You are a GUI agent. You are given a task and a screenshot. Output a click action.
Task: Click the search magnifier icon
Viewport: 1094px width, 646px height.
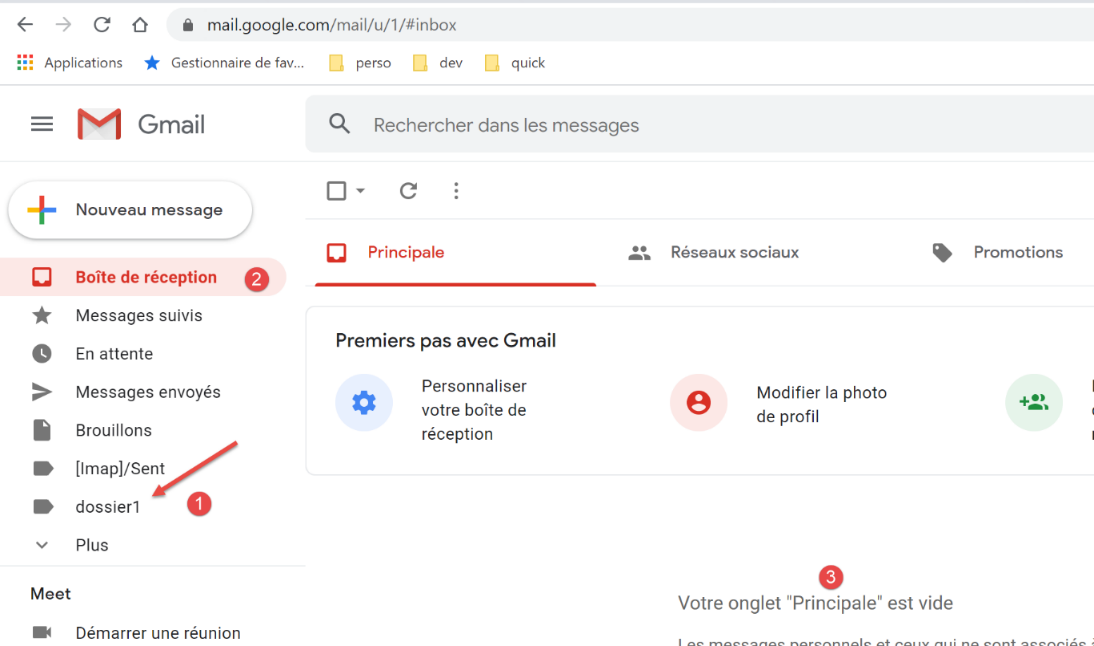(340, 124)
